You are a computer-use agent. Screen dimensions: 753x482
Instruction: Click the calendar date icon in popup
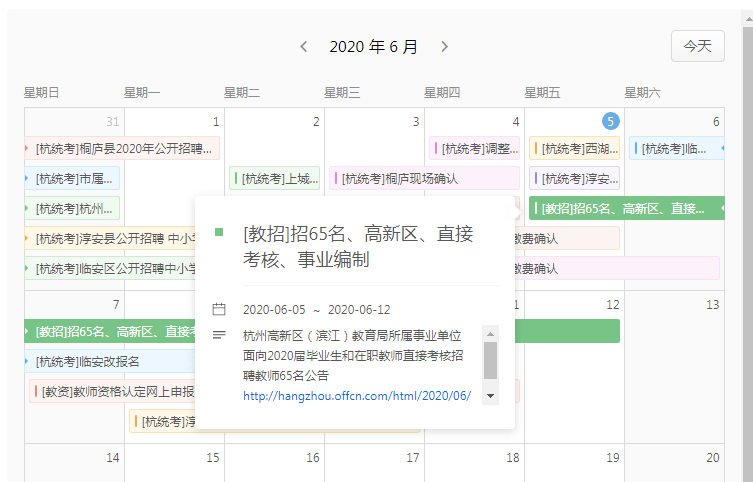pos(219,309)
